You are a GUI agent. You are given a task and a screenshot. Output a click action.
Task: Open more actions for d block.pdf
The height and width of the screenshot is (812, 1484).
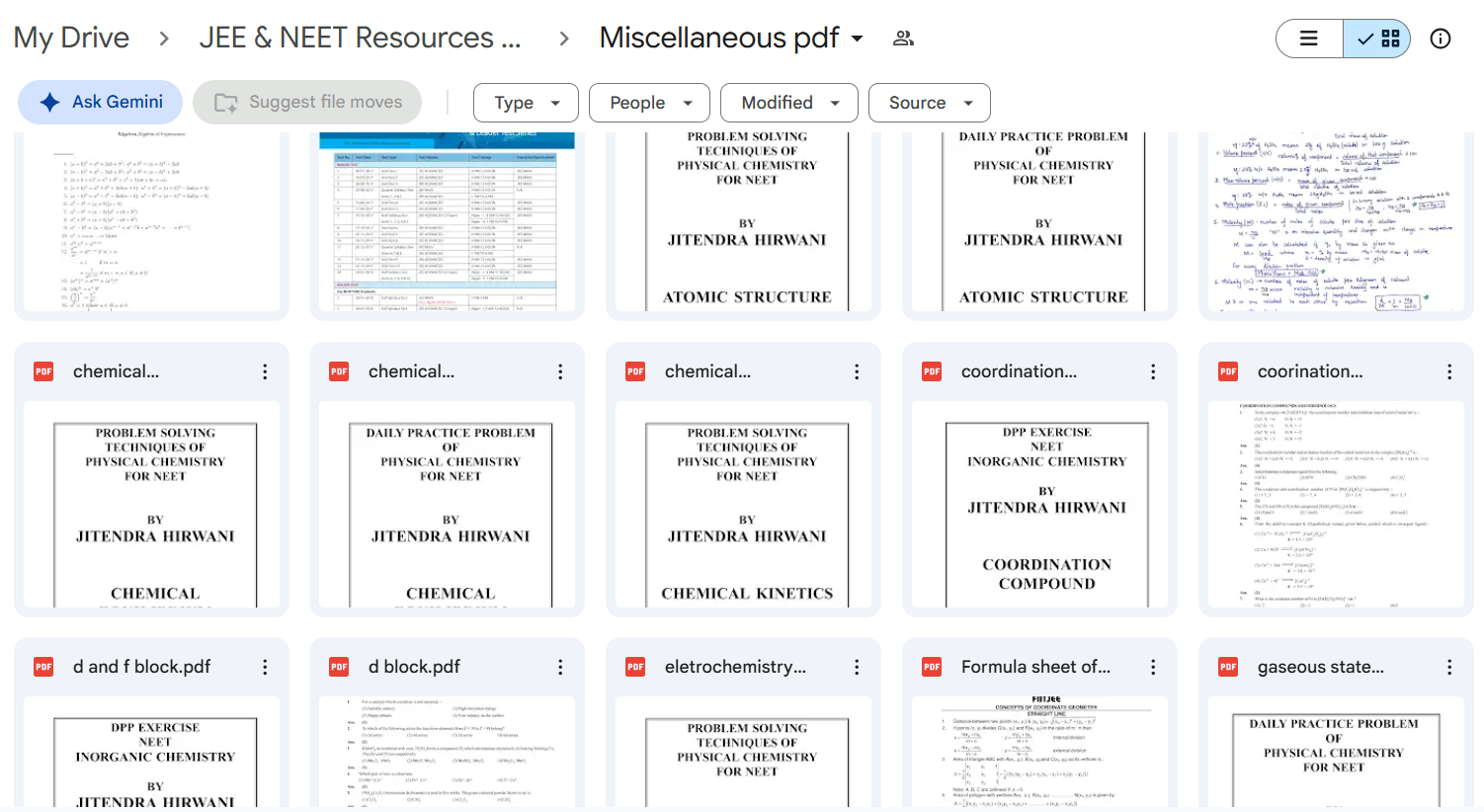(x=560, y=667)
